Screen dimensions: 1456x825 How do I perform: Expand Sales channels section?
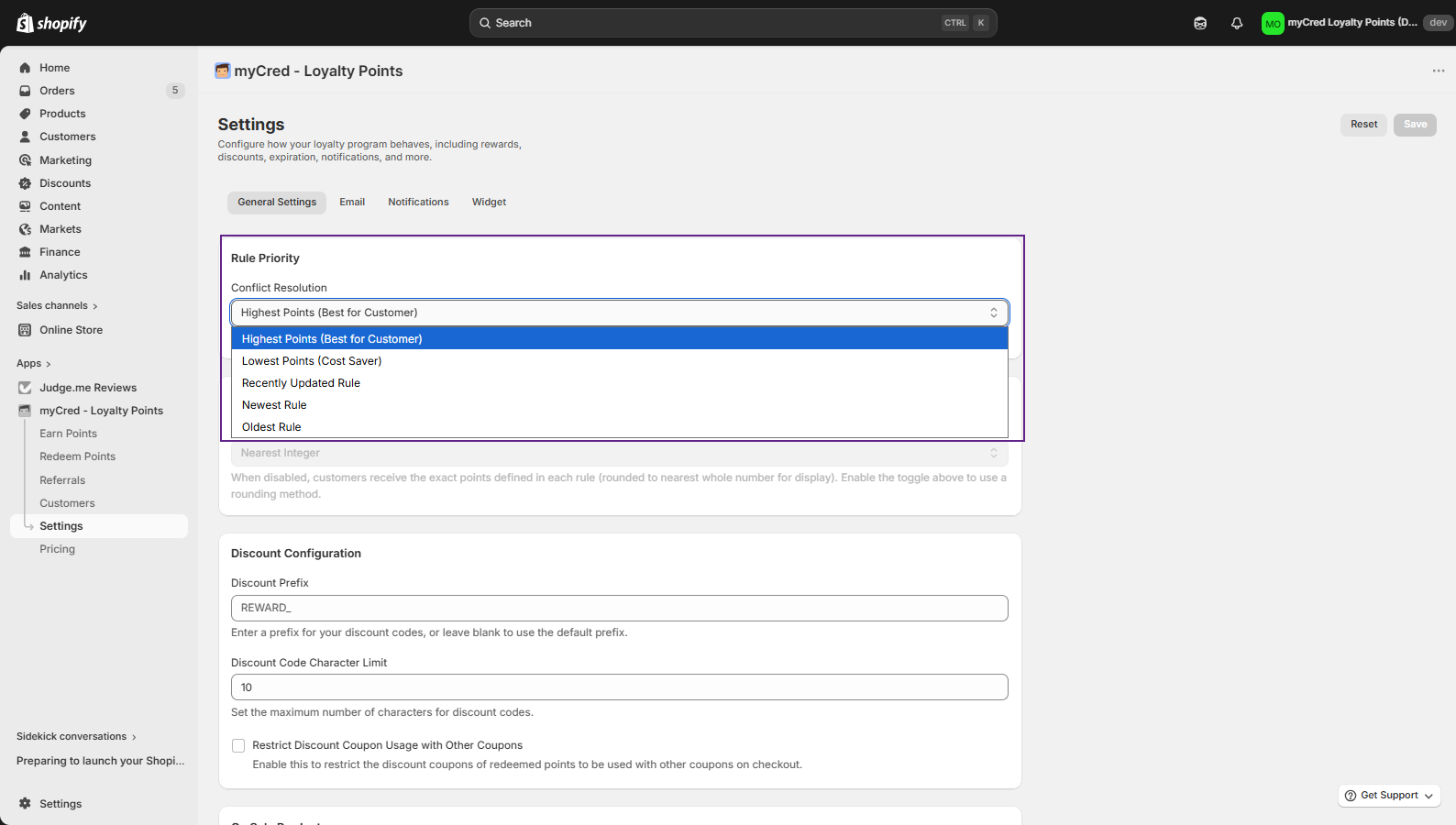click(57, 306)
